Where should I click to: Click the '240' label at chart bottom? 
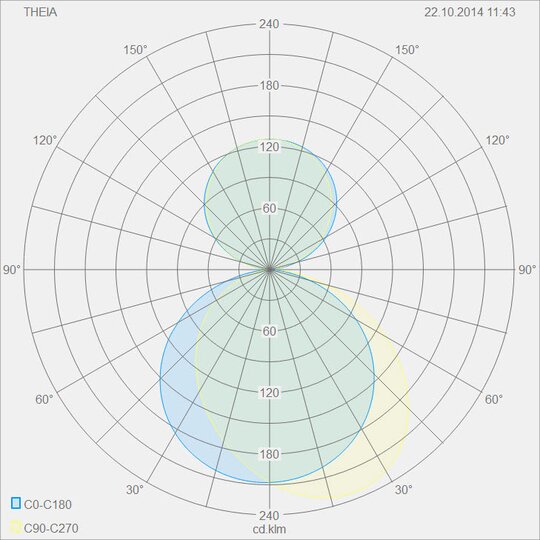pyautogui.click(x=269, y=516)
